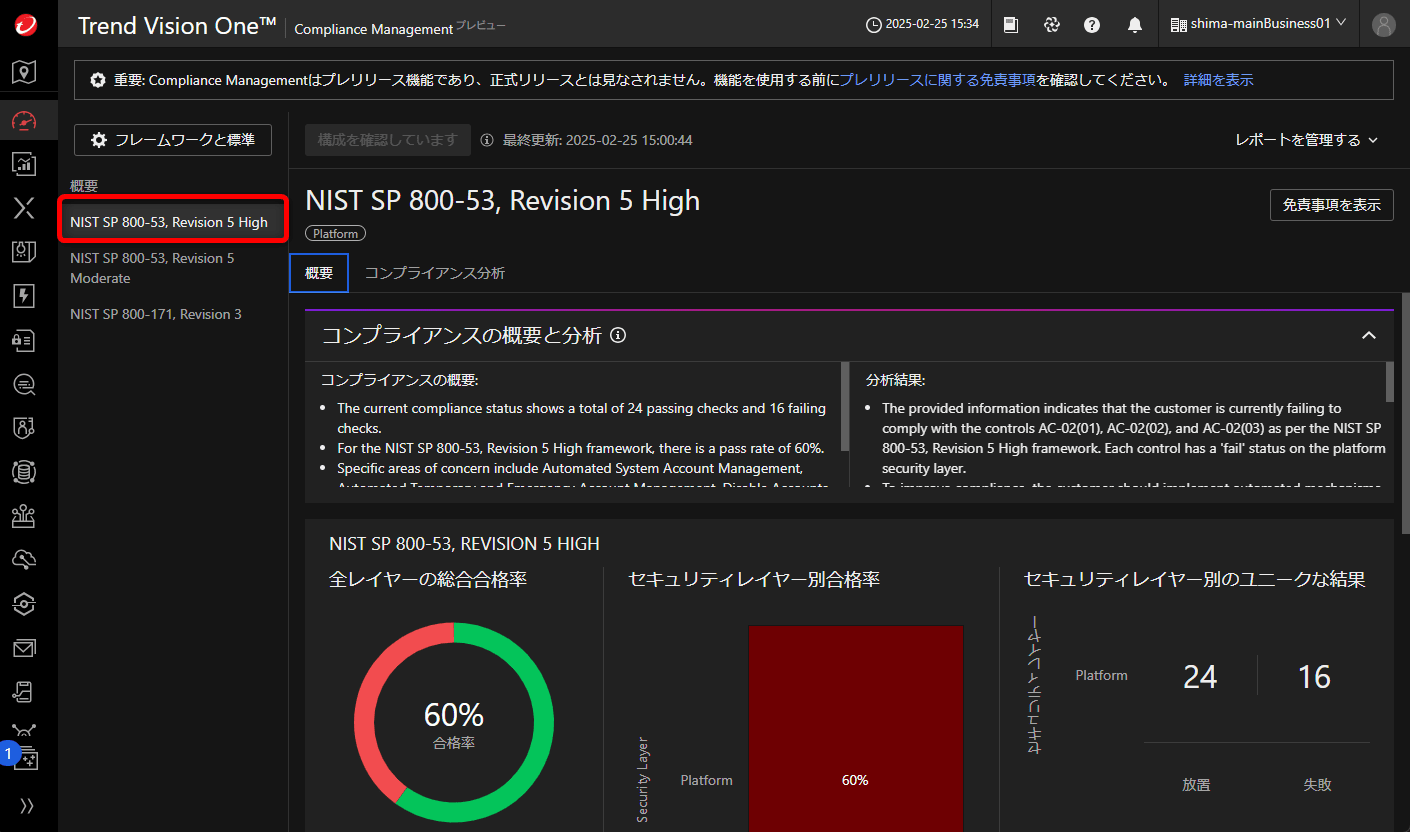Open the hexagon network sidebar icon
Image resolution: width=1410 pixels, height=832 pixels.
pyautogui.click(x=24, y=604)
